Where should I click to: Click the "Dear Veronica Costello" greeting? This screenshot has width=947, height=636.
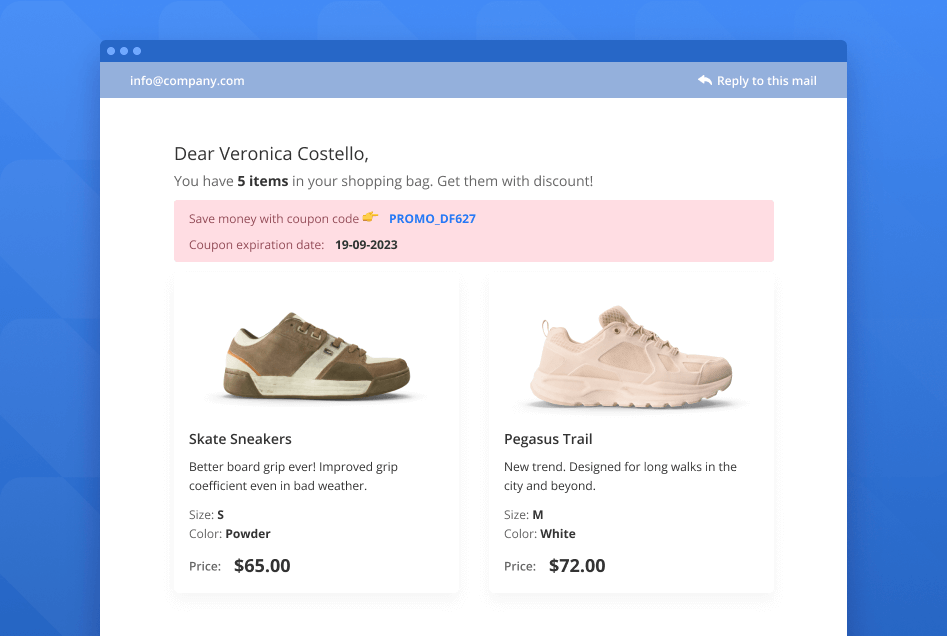point(271,153)
